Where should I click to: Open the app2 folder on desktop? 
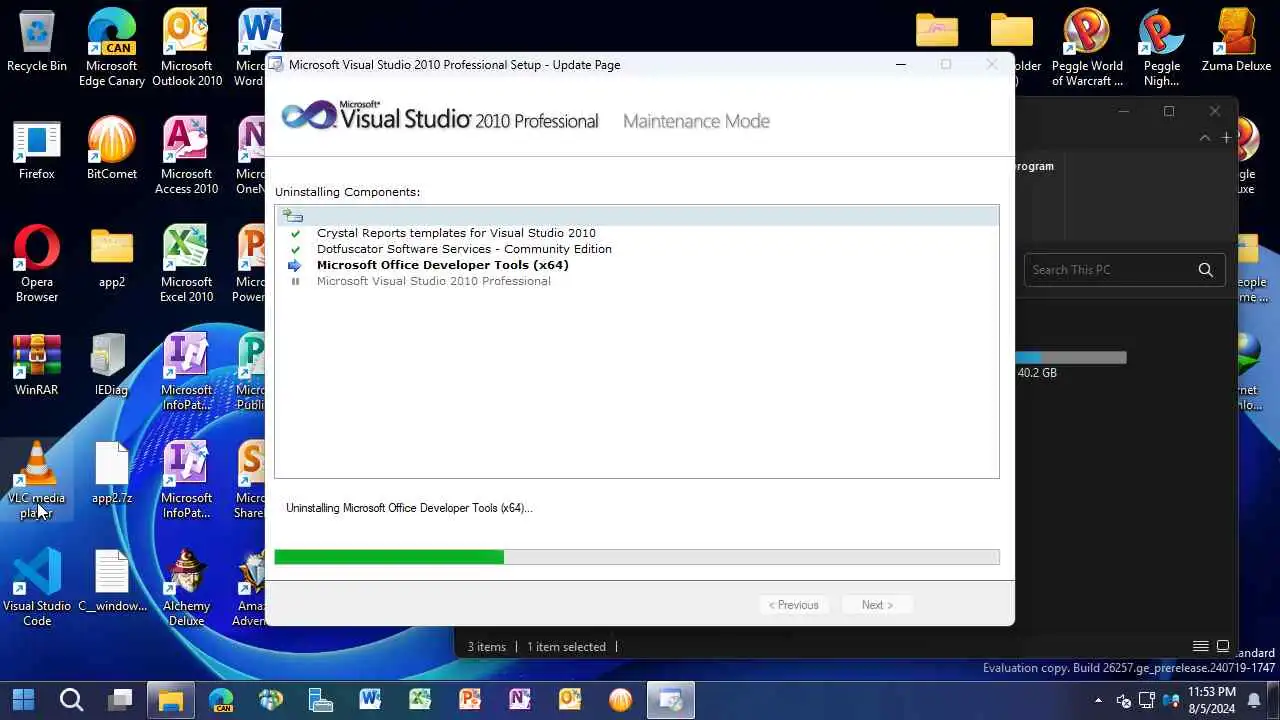click(x=111, y=258)
